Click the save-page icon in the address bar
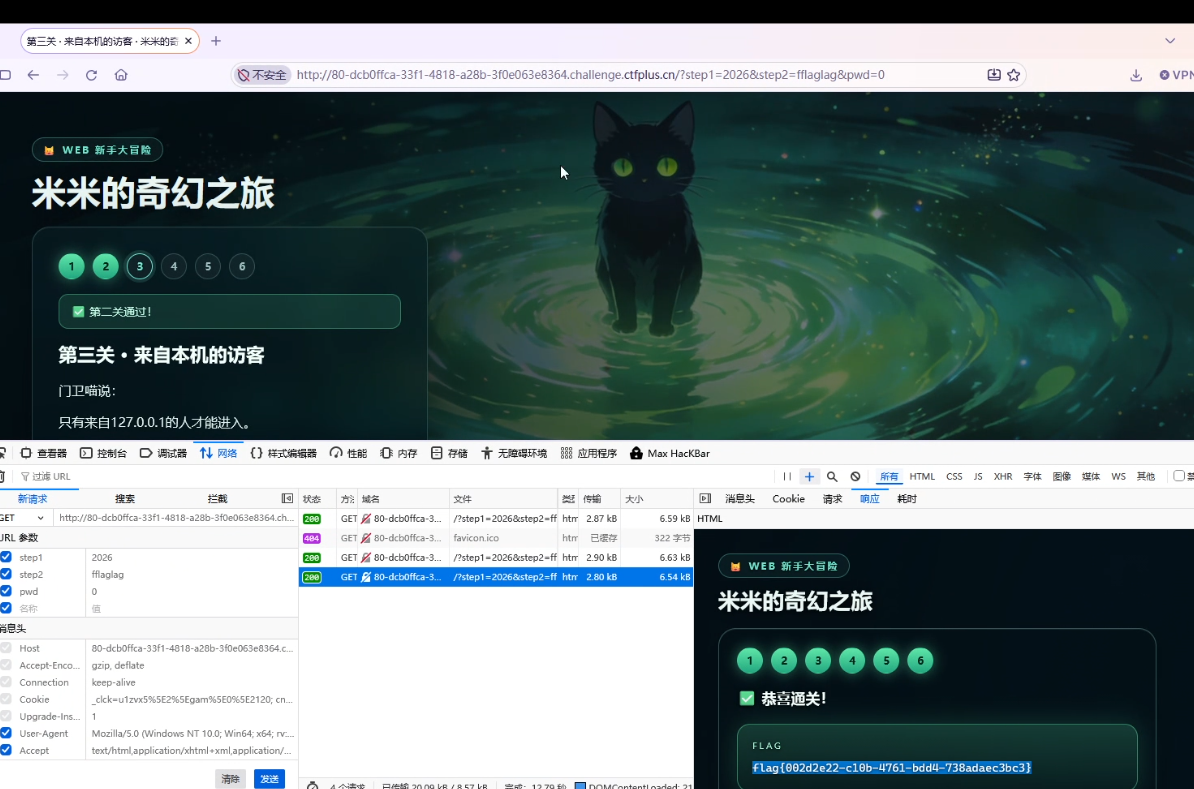1194x789 pixels. (994, 75)
